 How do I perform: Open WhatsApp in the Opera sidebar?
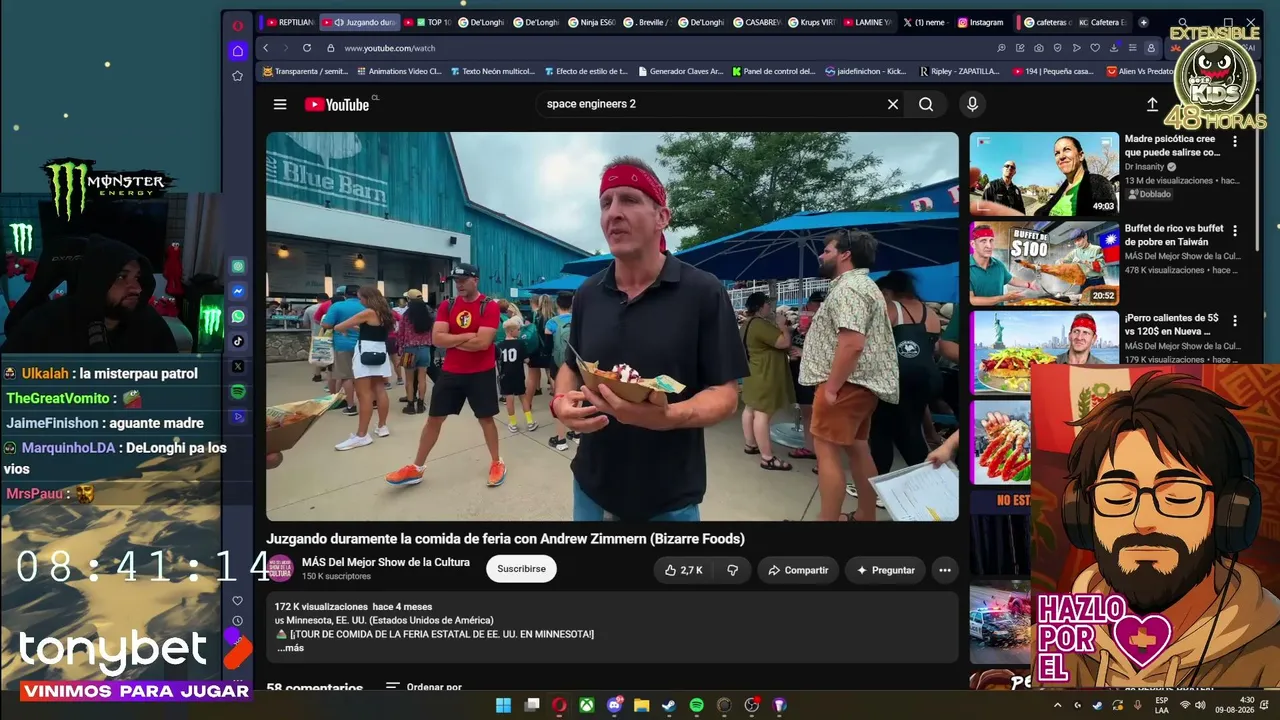(238, 316)
